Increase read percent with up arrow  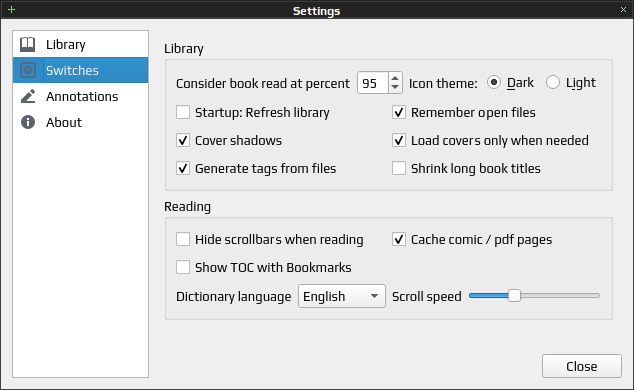tap(395, 78)
